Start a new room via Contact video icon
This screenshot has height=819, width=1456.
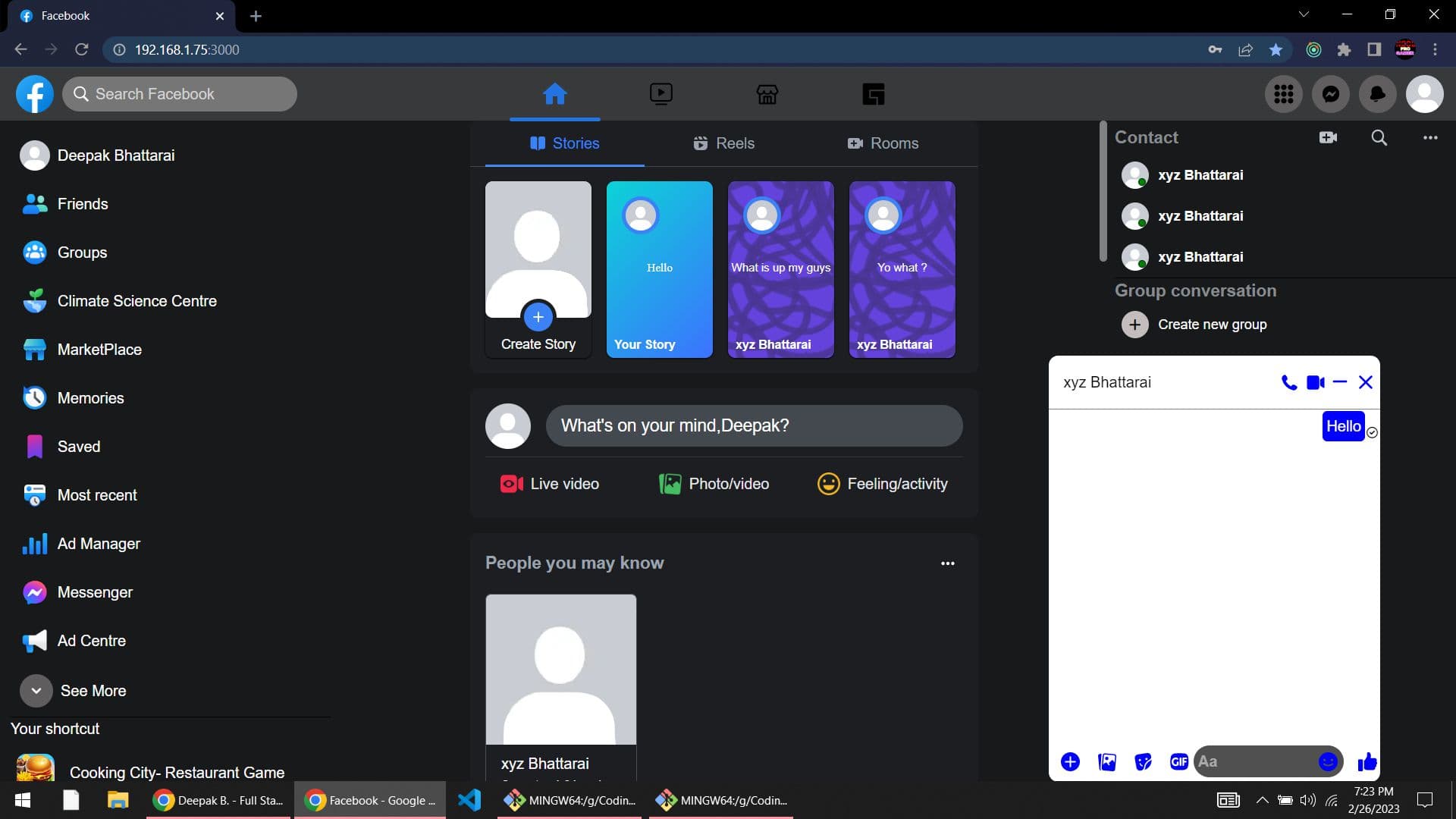pyautogui.click(x=1328, y=137)
